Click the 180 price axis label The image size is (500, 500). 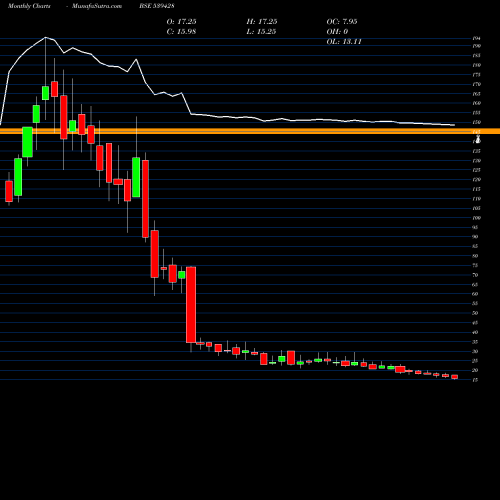(477, 65)
